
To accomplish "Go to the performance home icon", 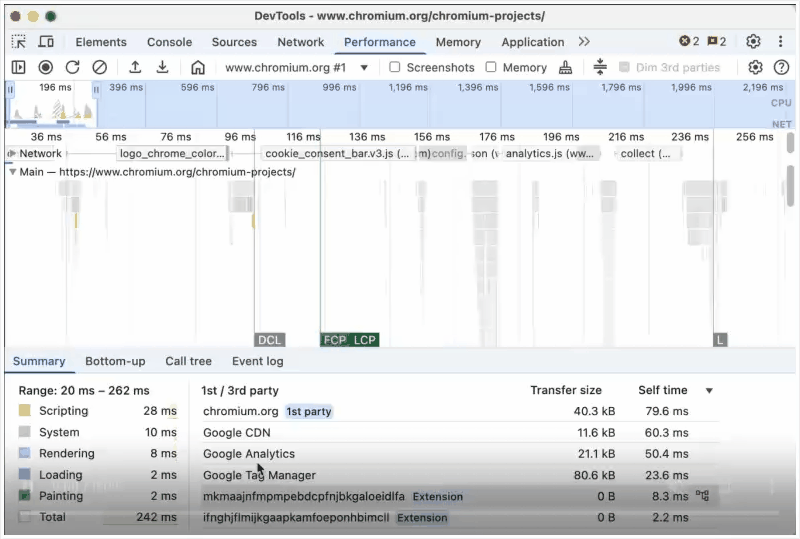I will [x=198, y=67].
